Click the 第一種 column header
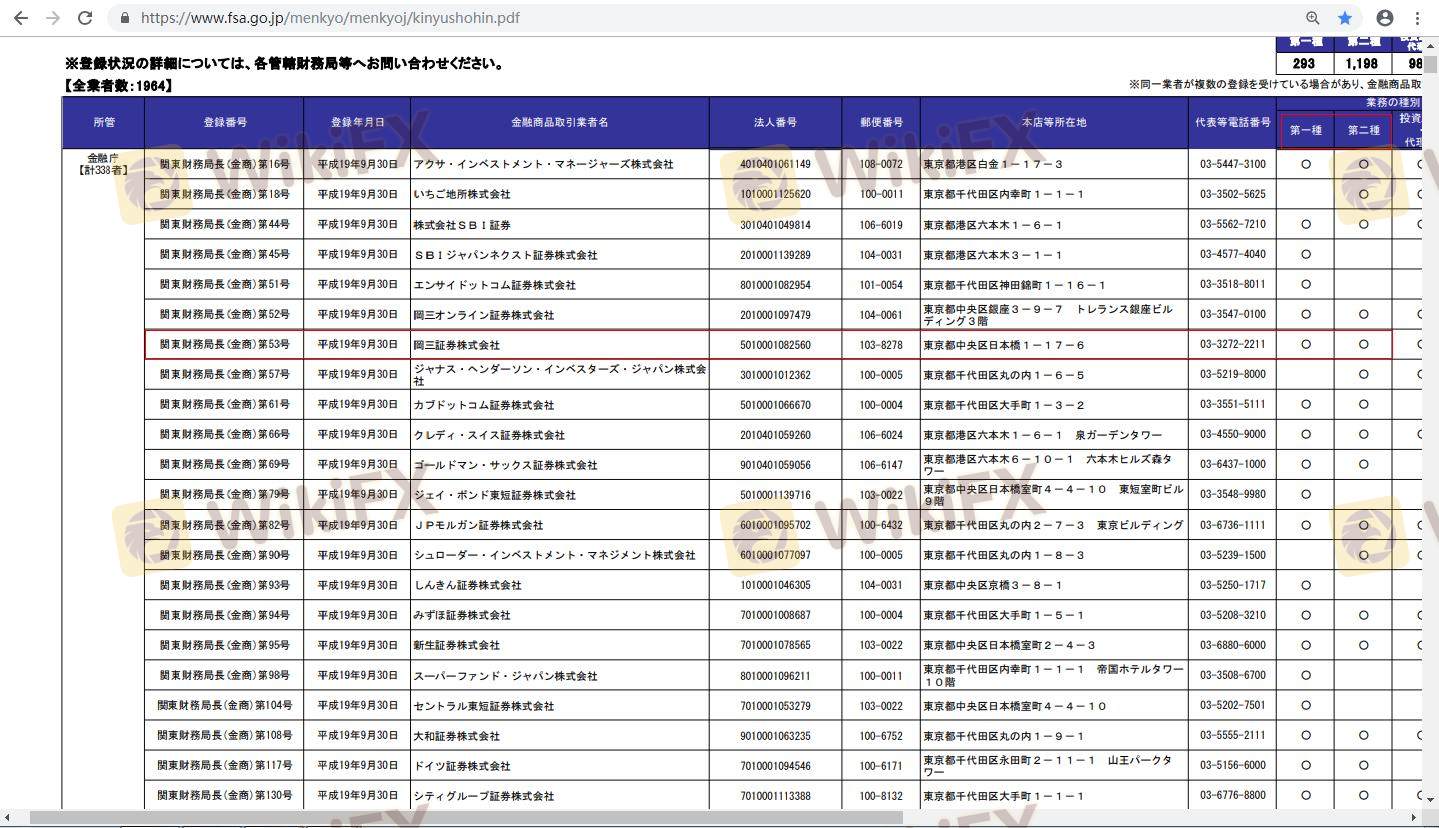Image resolution: width=1439 pixels, height=828 pixels. click(1305, 130)
